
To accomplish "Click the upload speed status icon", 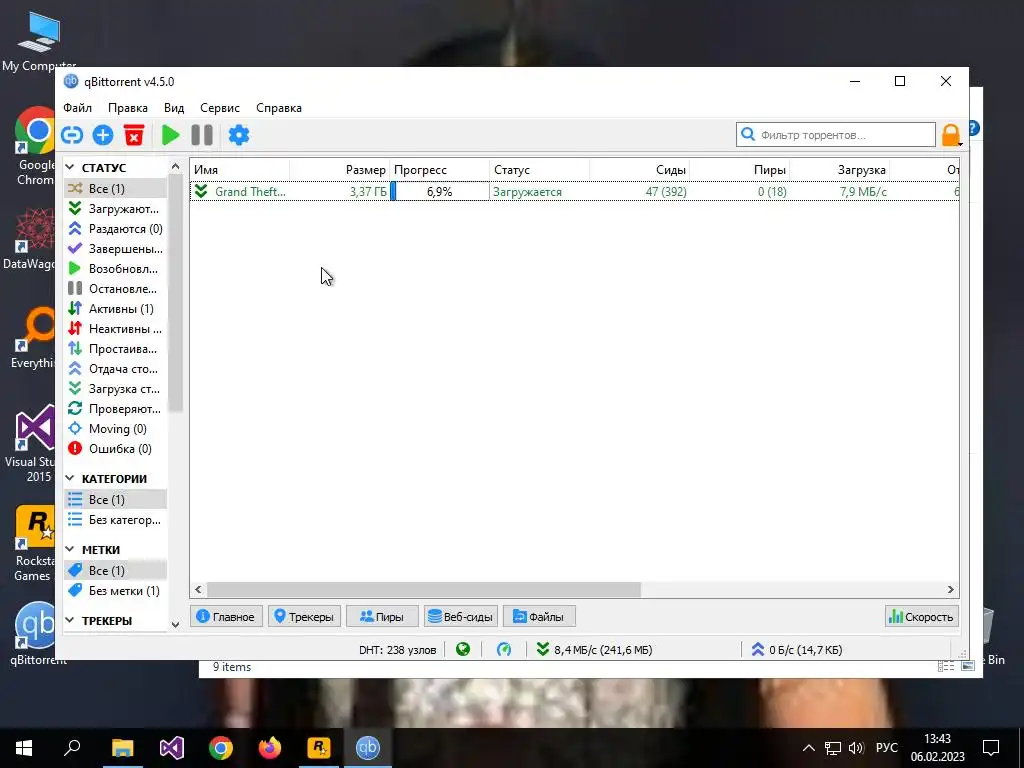I will 758,649.
